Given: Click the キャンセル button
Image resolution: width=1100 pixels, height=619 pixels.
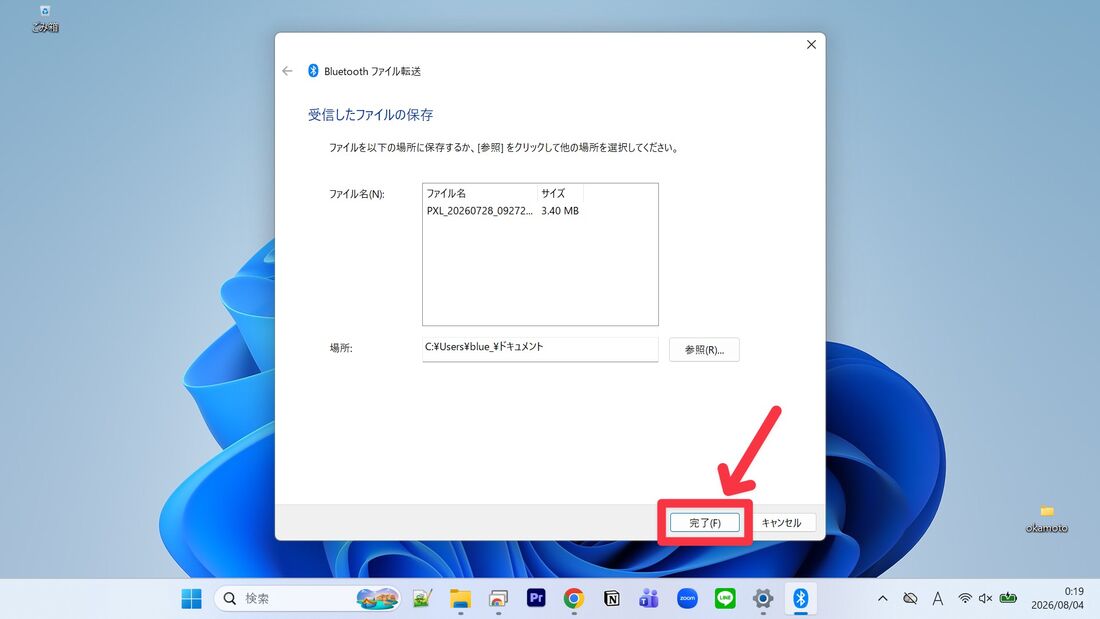Looking at the screenshot, I should [x=782, y=523].
